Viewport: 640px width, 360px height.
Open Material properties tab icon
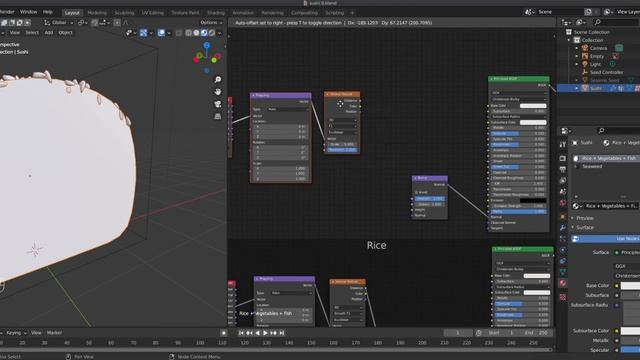click(563, 283)
